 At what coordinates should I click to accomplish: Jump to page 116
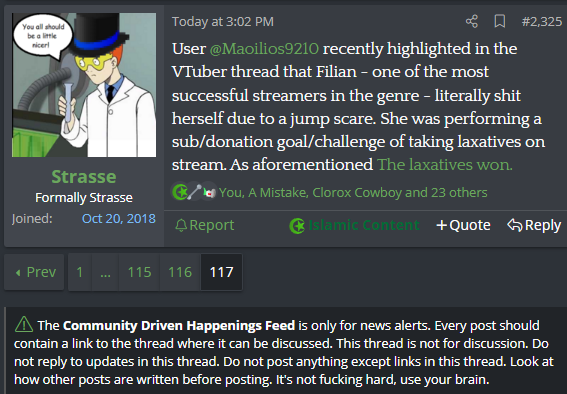pos(180,272)
